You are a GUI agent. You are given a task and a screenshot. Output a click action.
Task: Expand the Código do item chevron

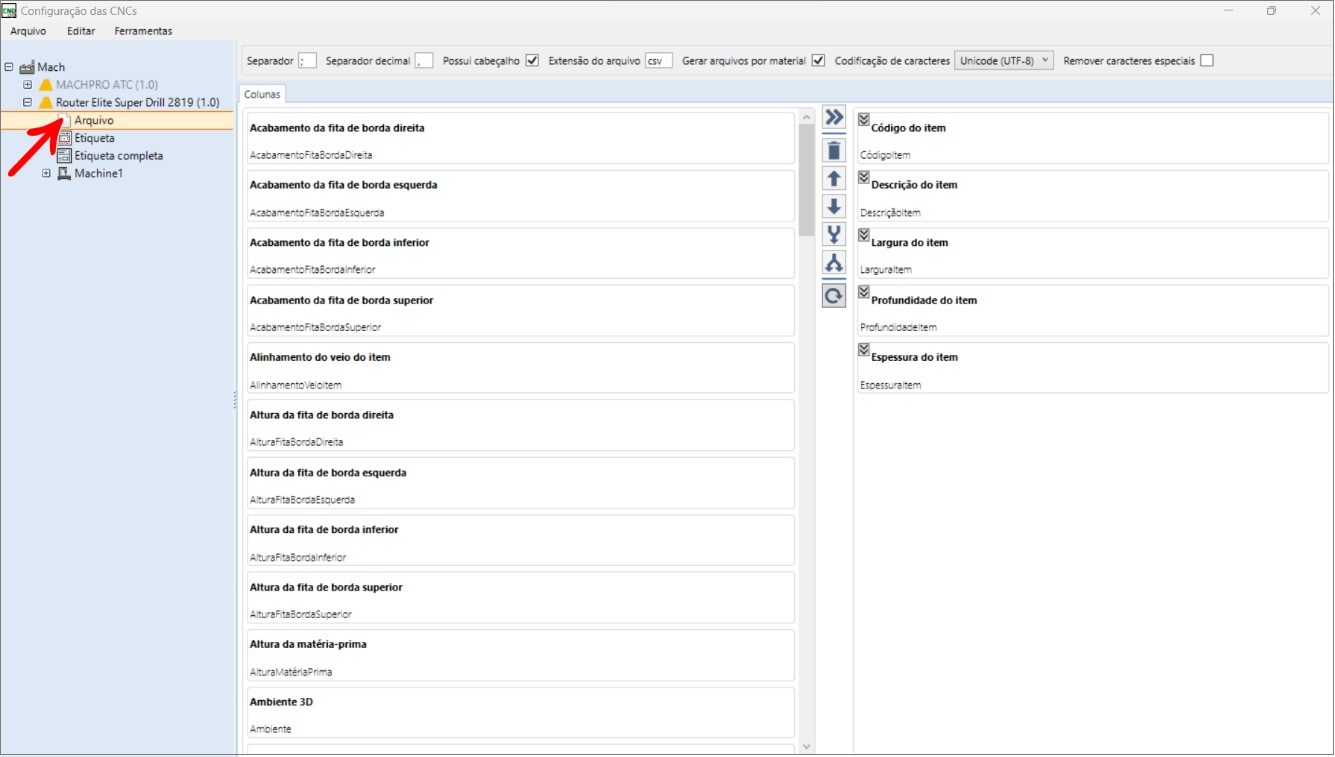point(865,120)
